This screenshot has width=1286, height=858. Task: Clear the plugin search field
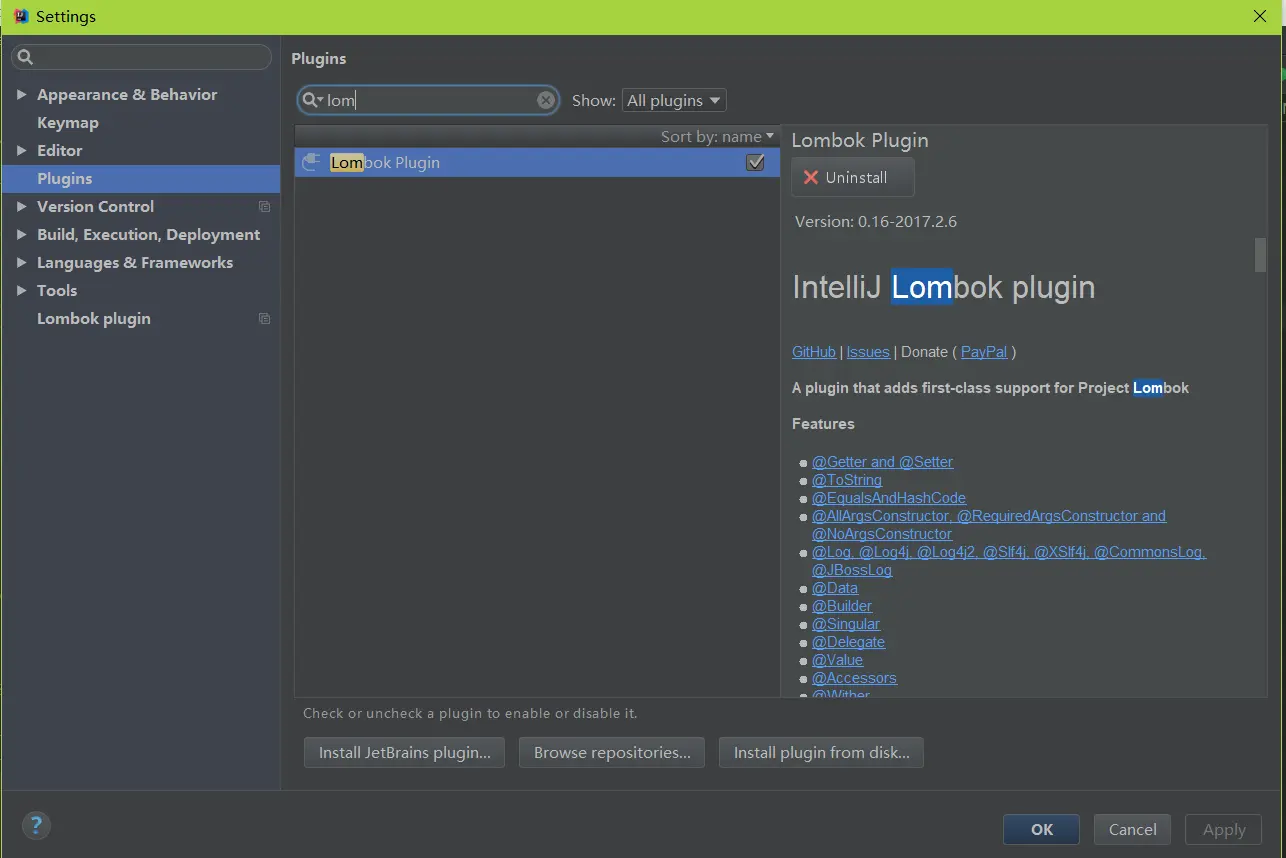(x=546, y=100)
